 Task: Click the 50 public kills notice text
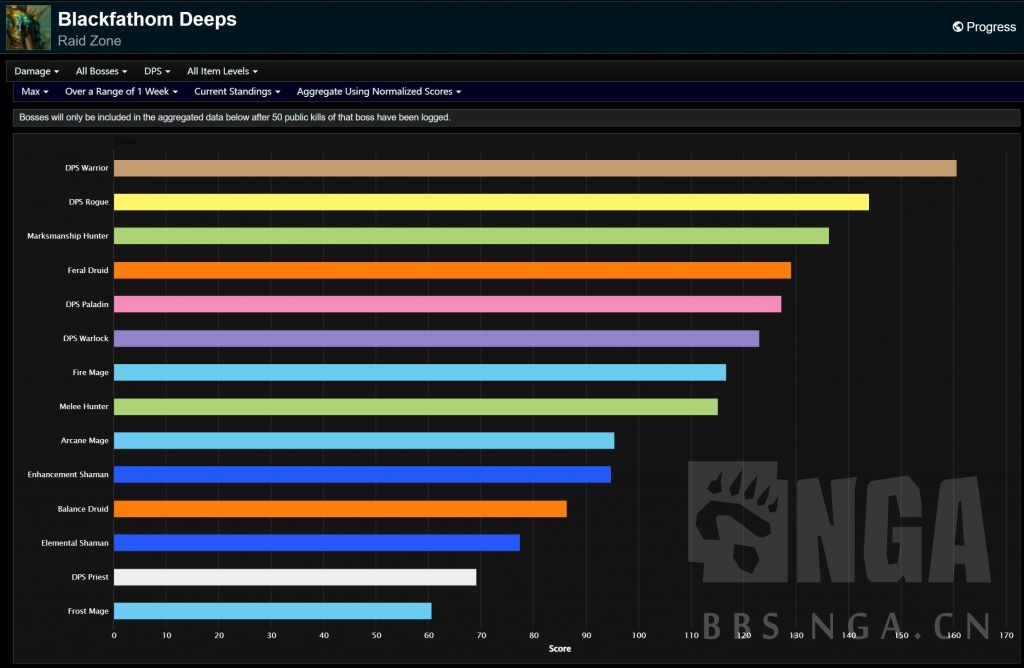(234, 118)
